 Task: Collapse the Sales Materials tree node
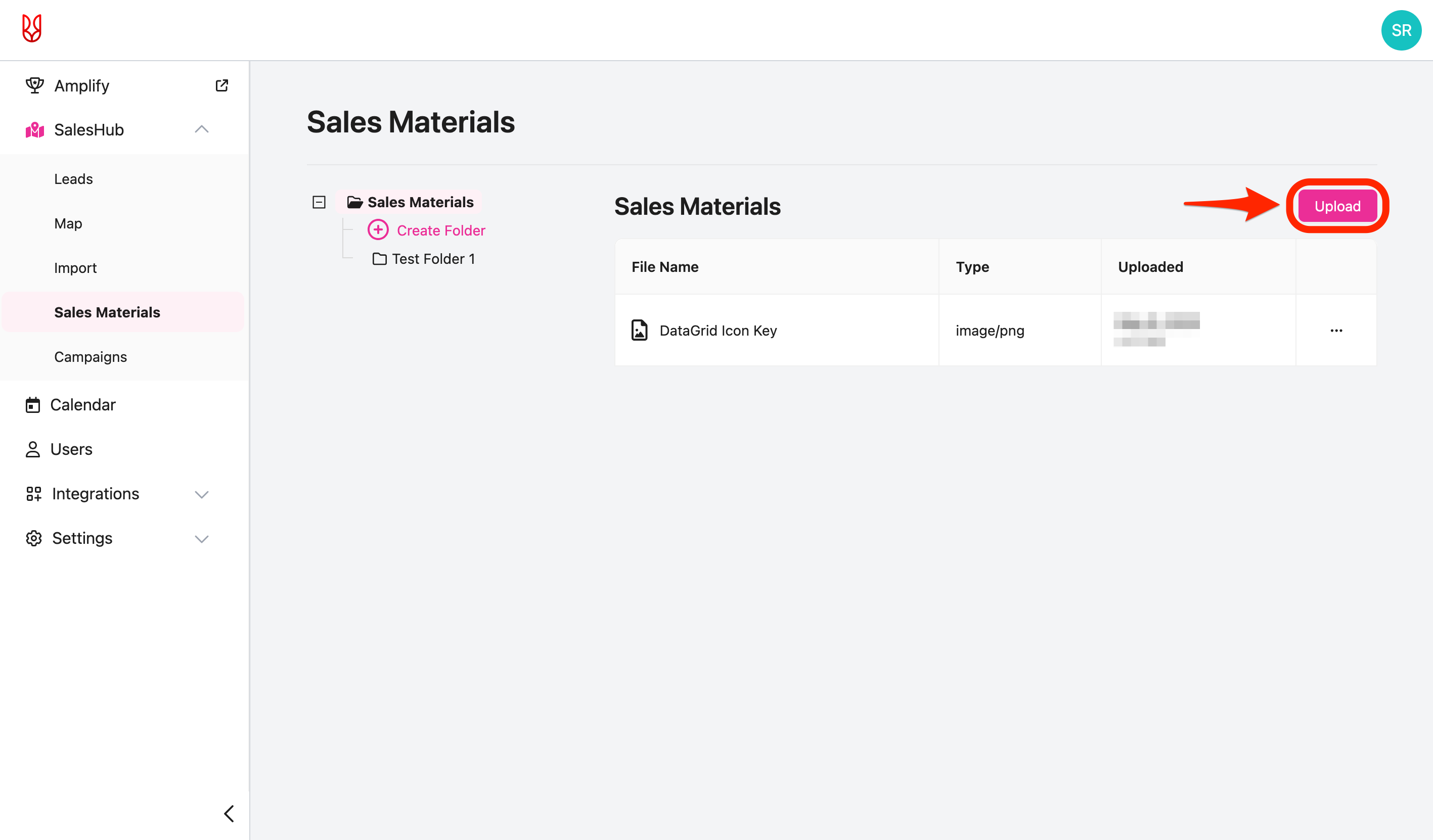click(319, 202)
